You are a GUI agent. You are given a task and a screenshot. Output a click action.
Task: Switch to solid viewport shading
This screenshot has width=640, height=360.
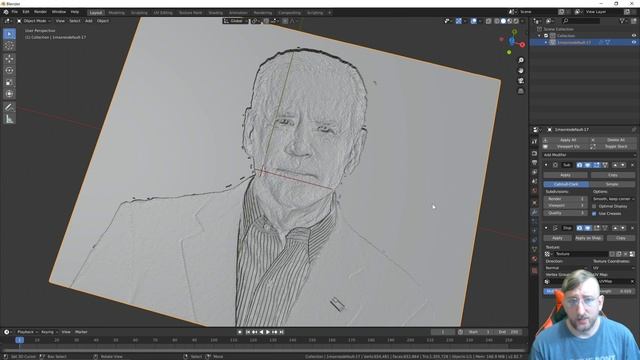(503, 21)
